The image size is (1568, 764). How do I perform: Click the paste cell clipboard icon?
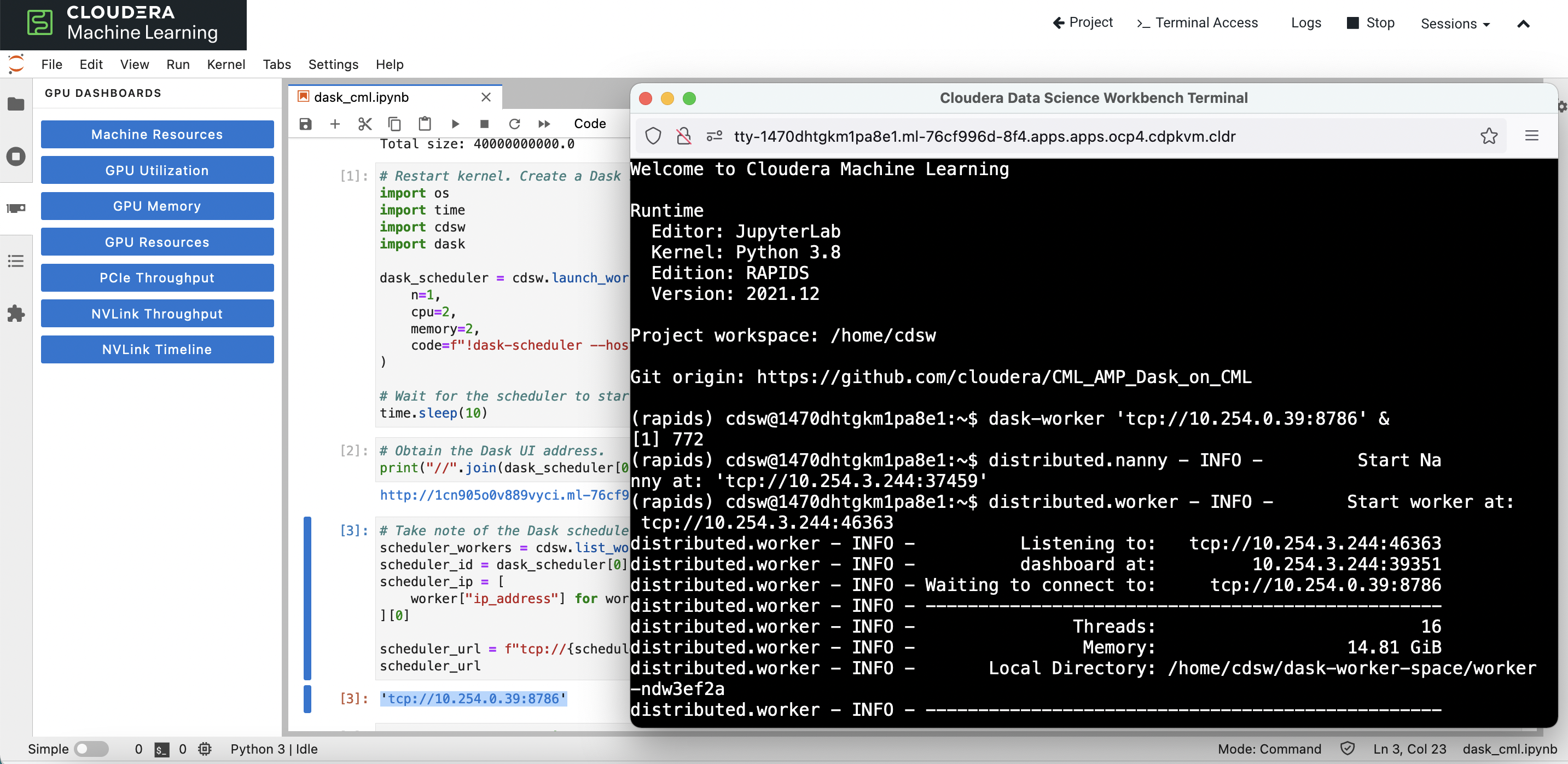(424, 124)
